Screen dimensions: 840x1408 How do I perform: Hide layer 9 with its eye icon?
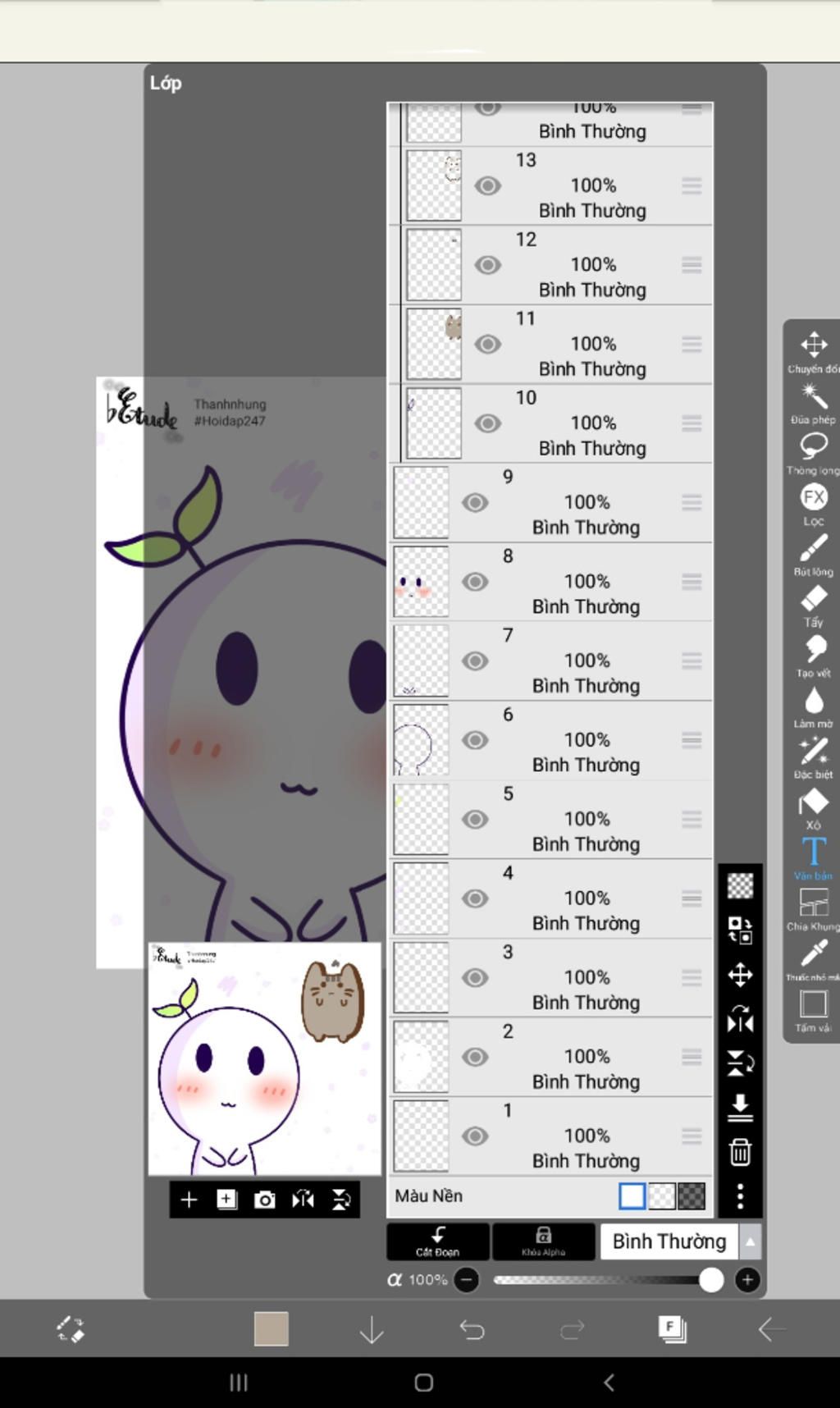pyautogui.click(x=475, y=503)
